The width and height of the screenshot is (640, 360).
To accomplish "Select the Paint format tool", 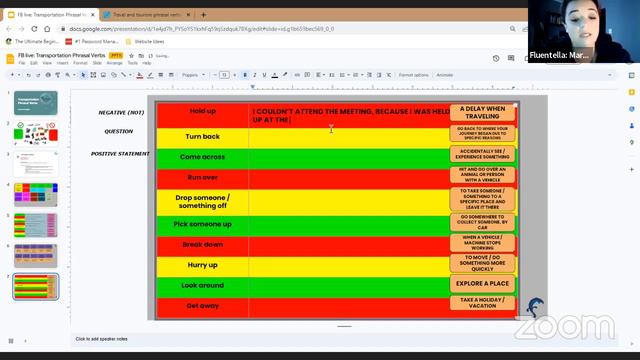I will point(58,75).
